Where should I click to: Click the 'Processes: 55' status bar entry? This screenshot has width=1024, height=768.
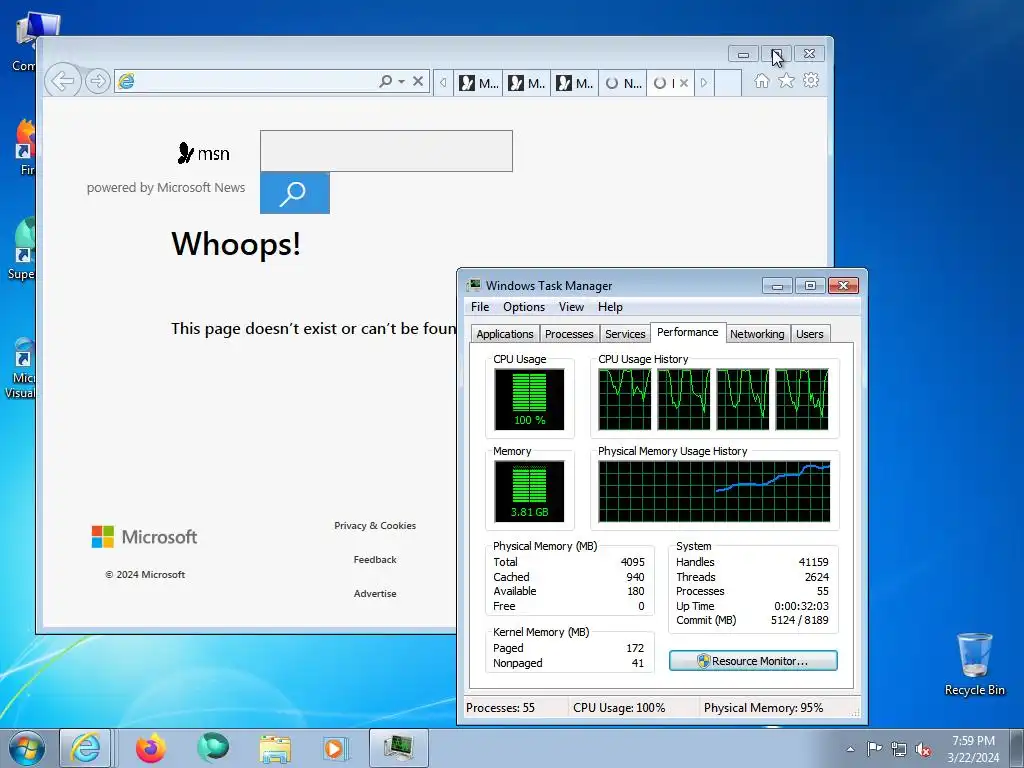tap(500, 708)
